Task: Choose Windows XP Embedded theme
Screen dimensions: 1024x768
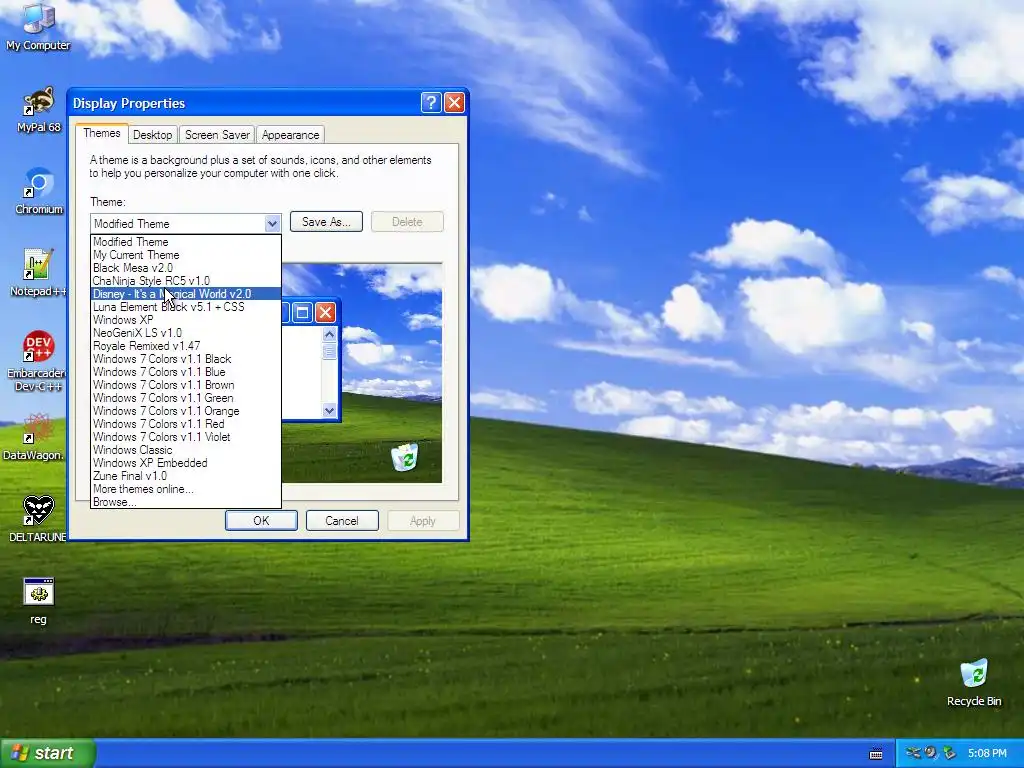Action: (185, 463)
